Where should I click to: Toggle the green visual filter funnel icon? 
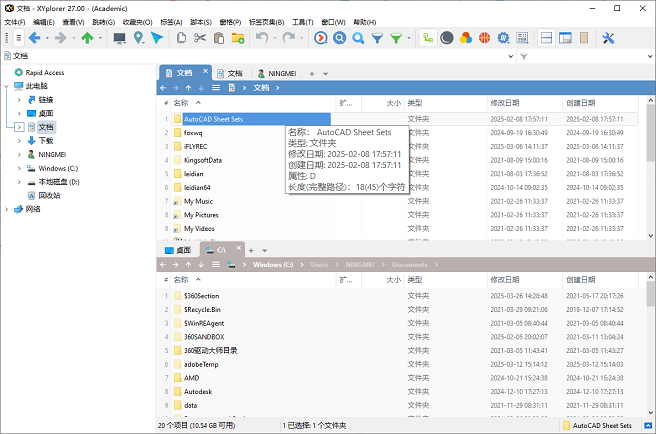click(x=397, y=38)
